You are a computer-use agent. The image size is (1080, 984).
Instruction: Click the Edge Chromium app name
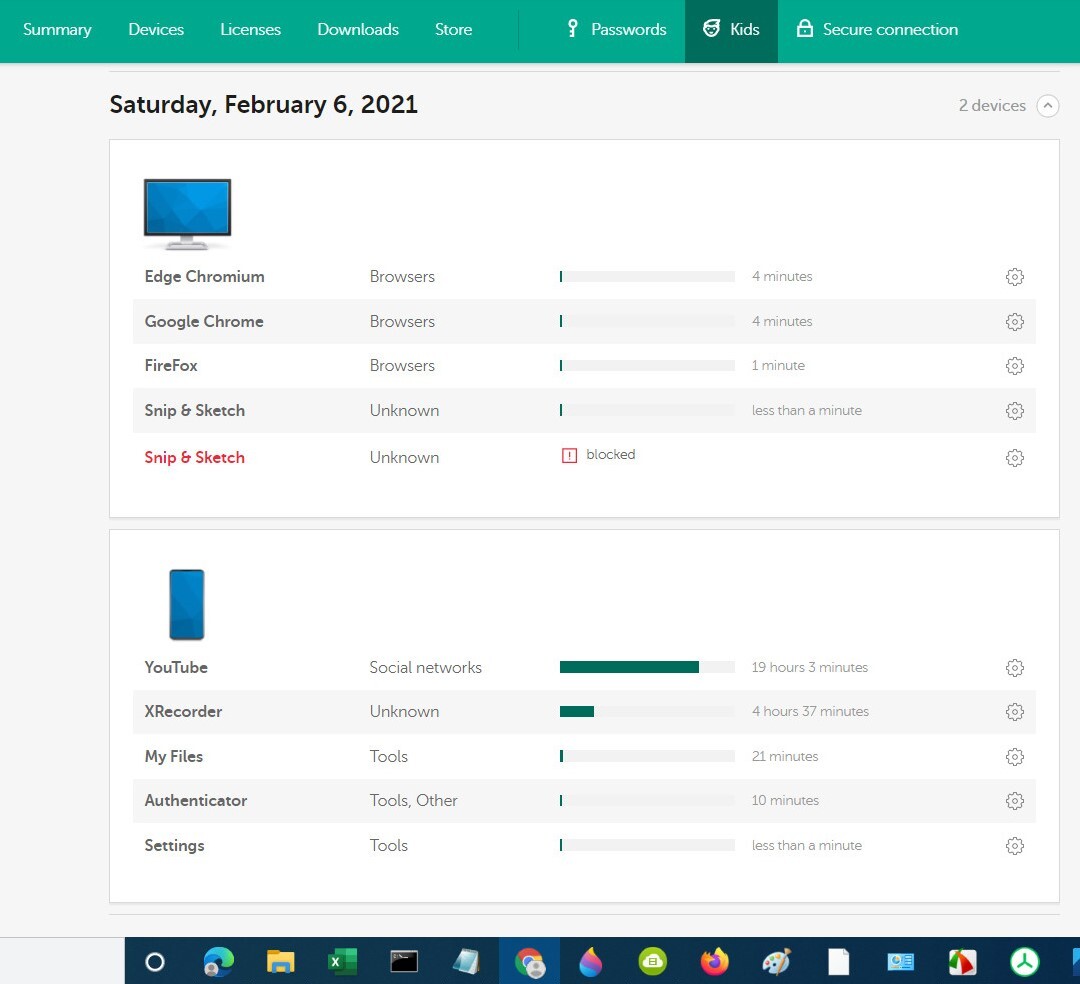(205, 276)
